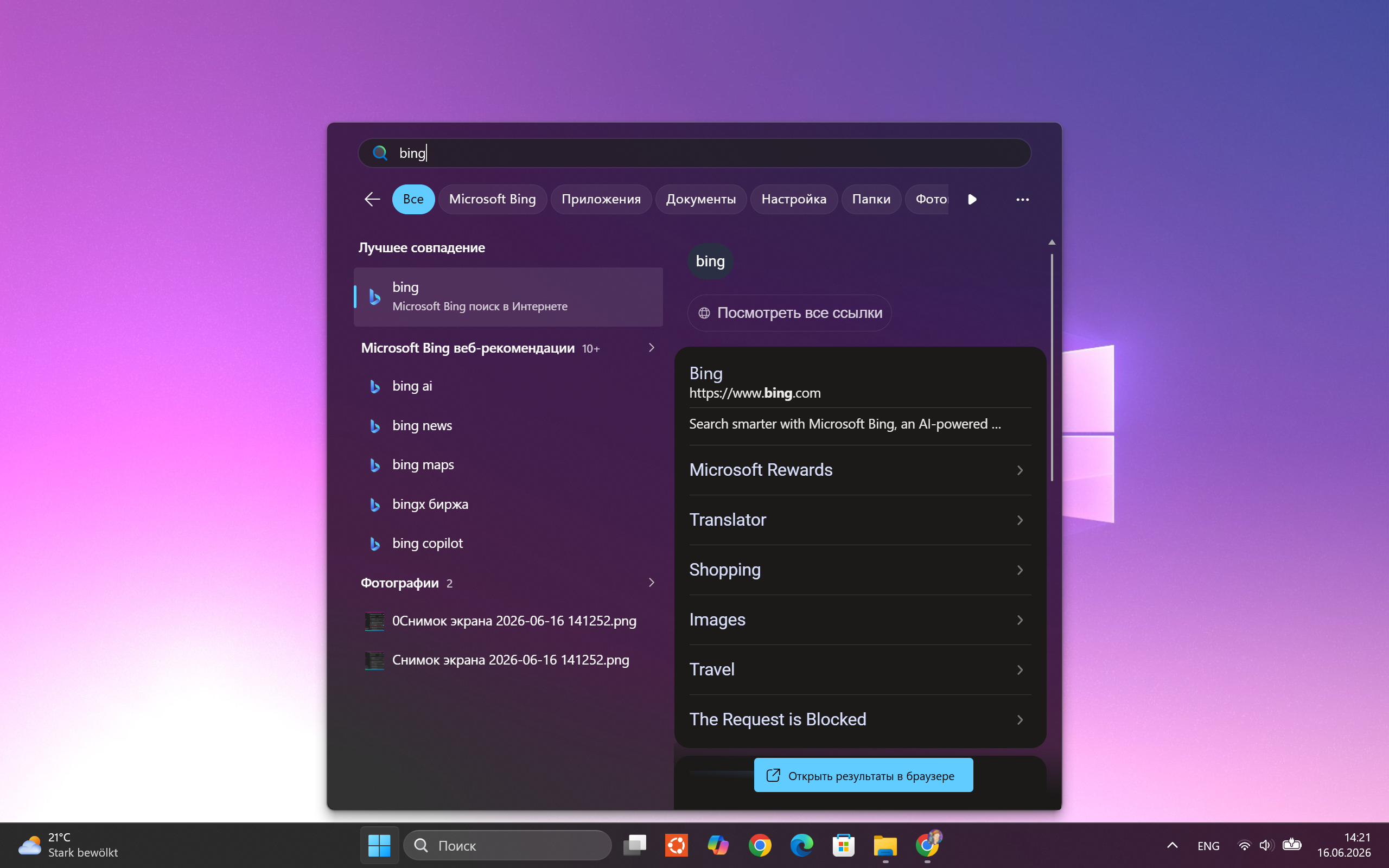Click into the search box containing 'bing'
Image resolution: width=1389 pixels, height=868 pixels.
pyautogui.click(x=694, y=152)
